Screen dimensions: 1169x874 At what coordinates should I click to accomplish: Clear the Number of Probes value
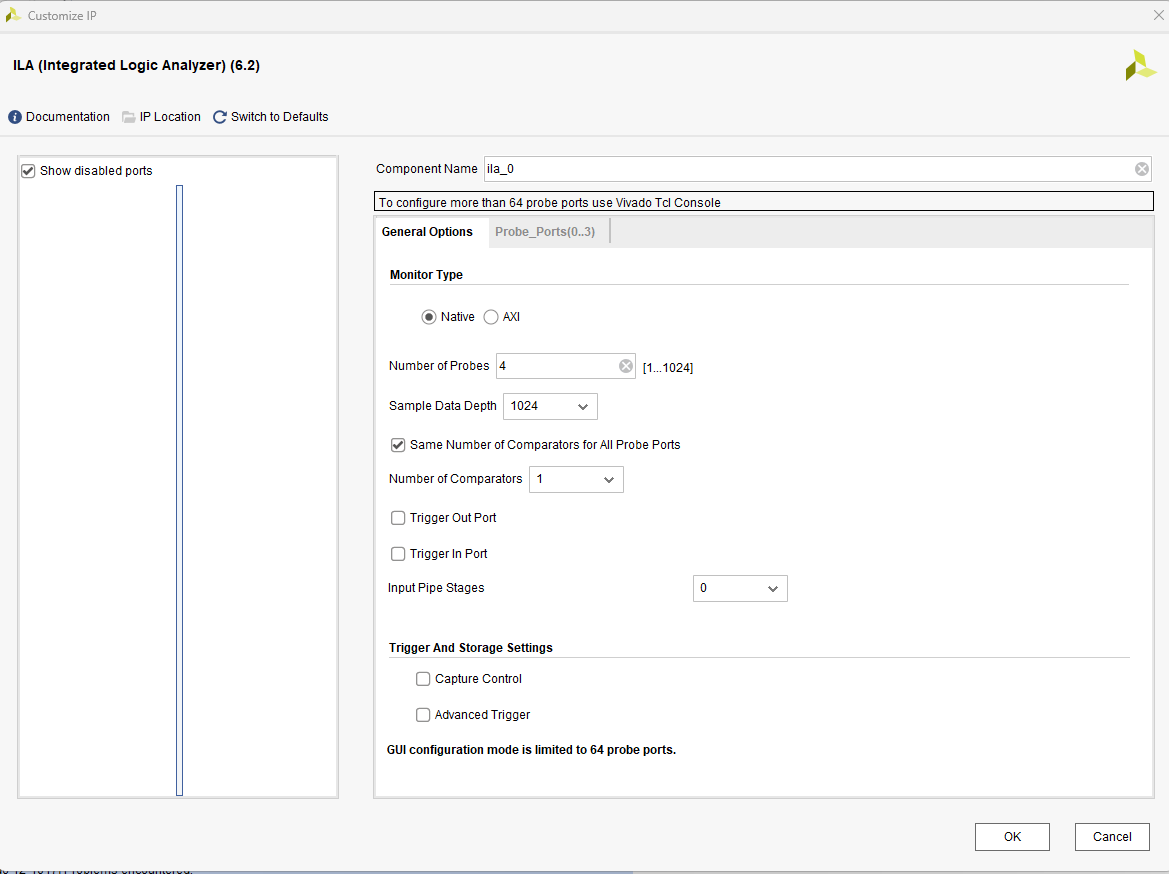pos(626,366)
